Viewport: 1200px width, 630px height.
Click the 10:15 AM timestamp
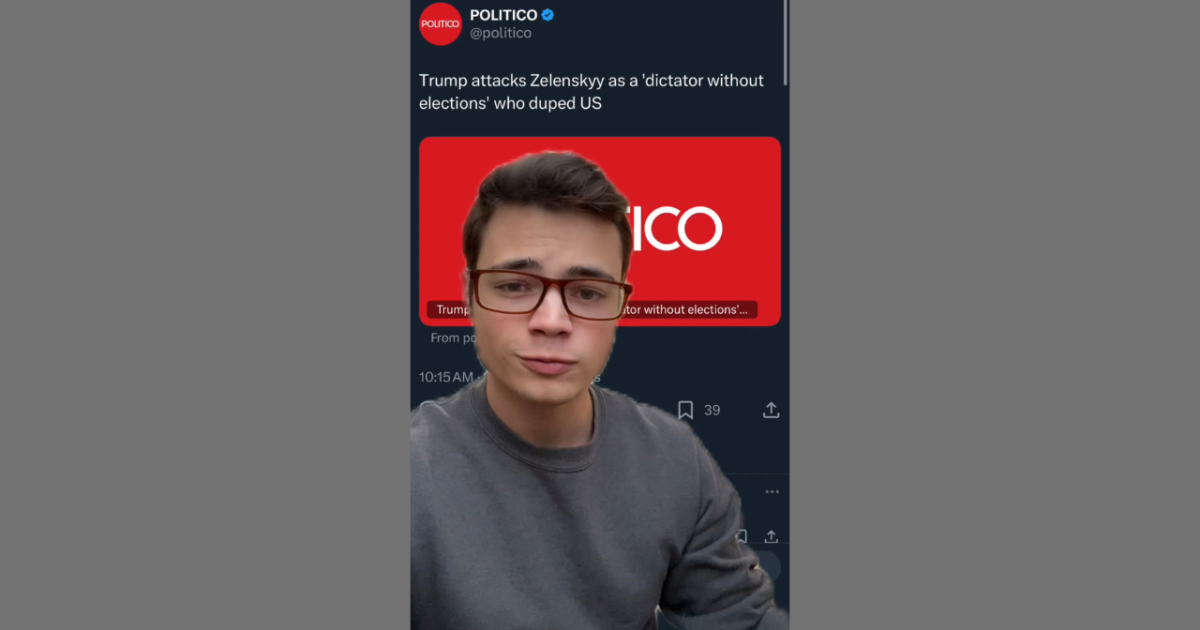(x=446, y=377)
